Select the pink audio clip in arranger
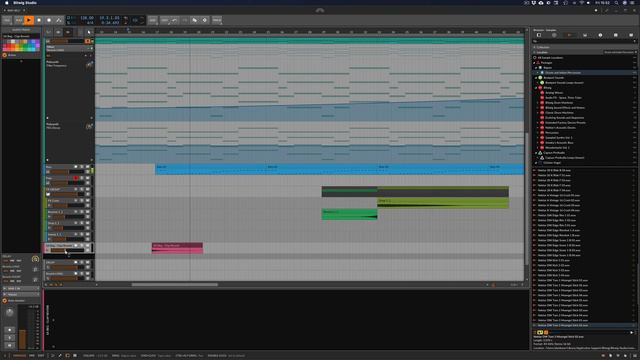This screenshot has height=360, width=640. tap(177, 248)
